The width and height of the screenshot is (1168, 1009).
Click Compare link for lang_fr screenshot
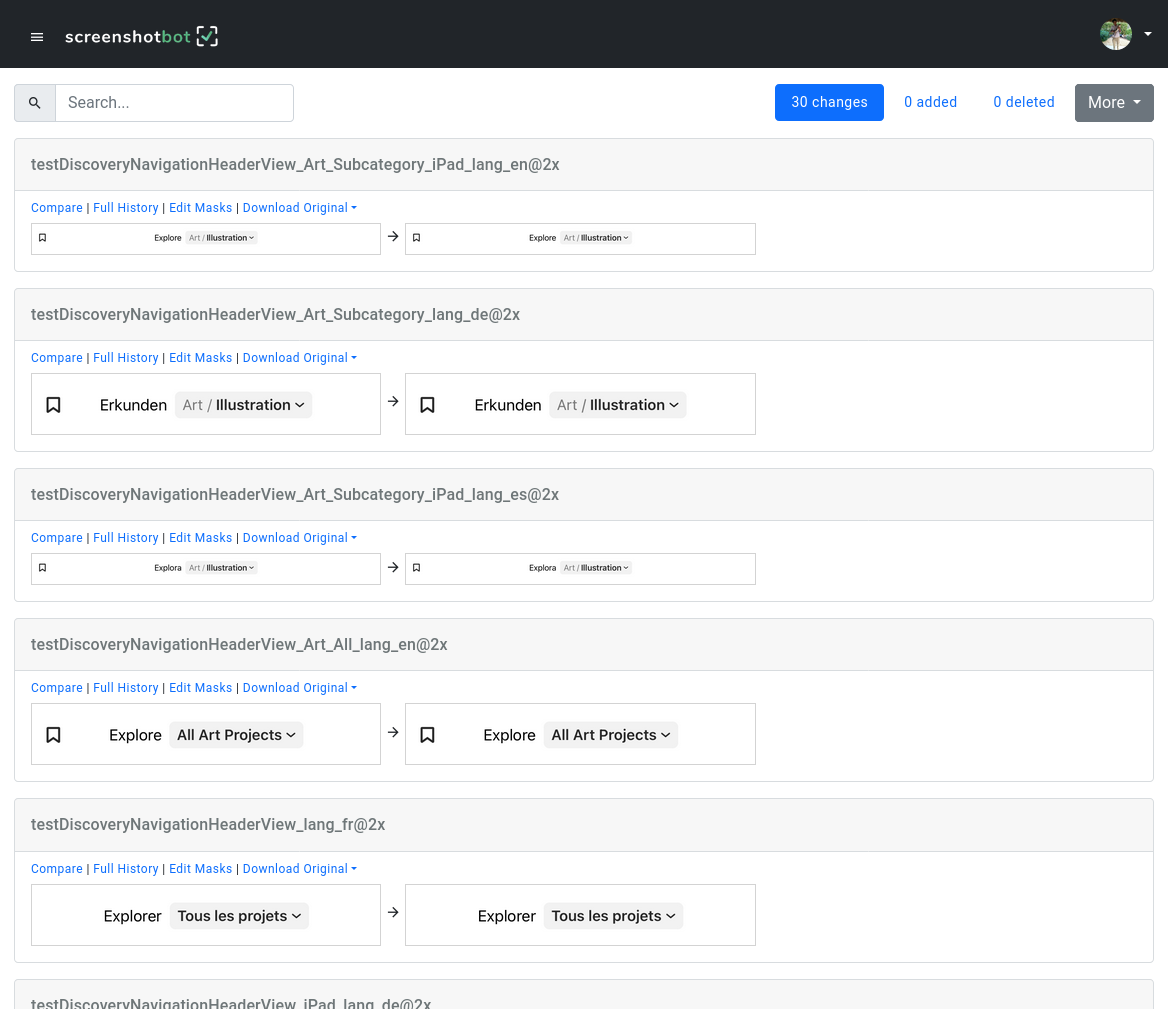coord(57,869)
